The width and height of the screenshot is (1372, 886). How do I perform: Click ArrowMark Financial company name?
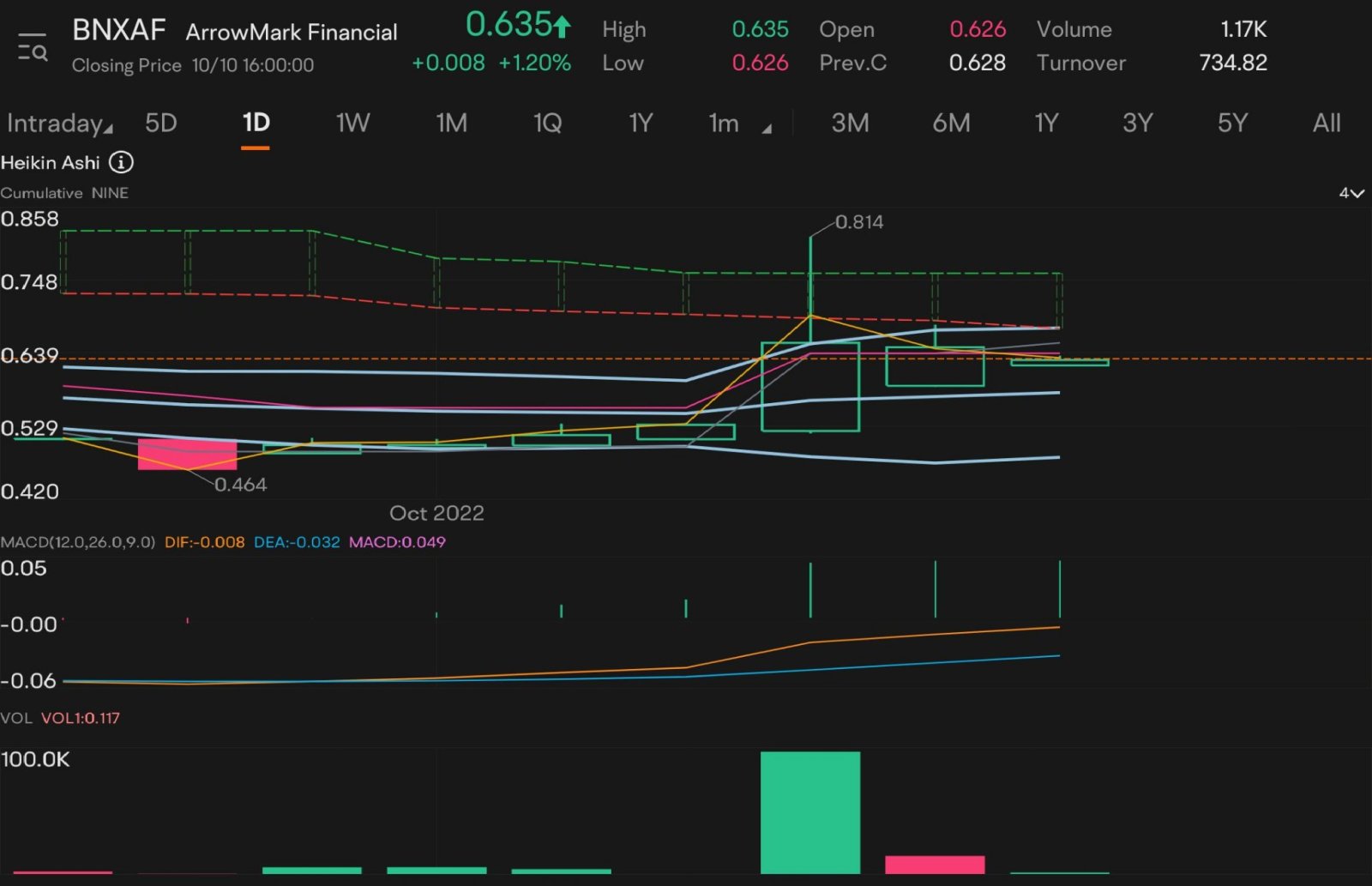coord(292,33)
